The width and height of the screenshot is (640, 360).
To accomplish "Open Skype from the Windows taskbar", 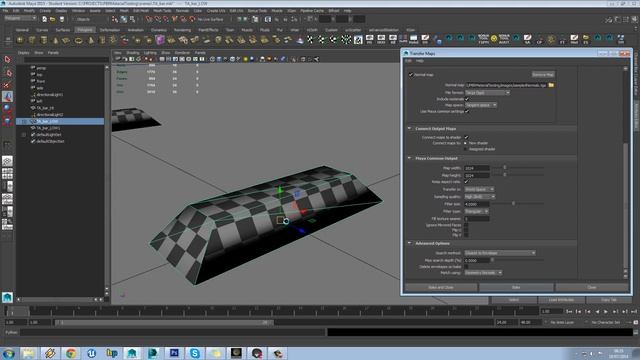I will pyautogui.click(x=195, y=353).
